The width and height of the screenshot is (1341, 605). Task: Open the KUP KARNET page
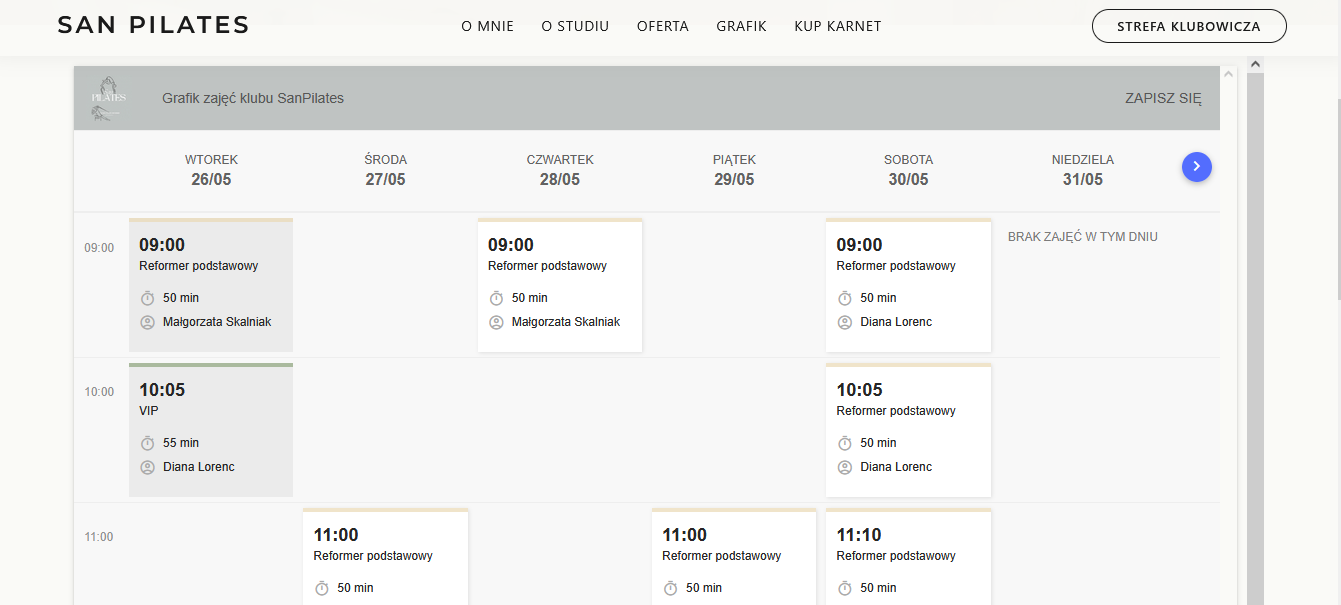pos(838,26)
